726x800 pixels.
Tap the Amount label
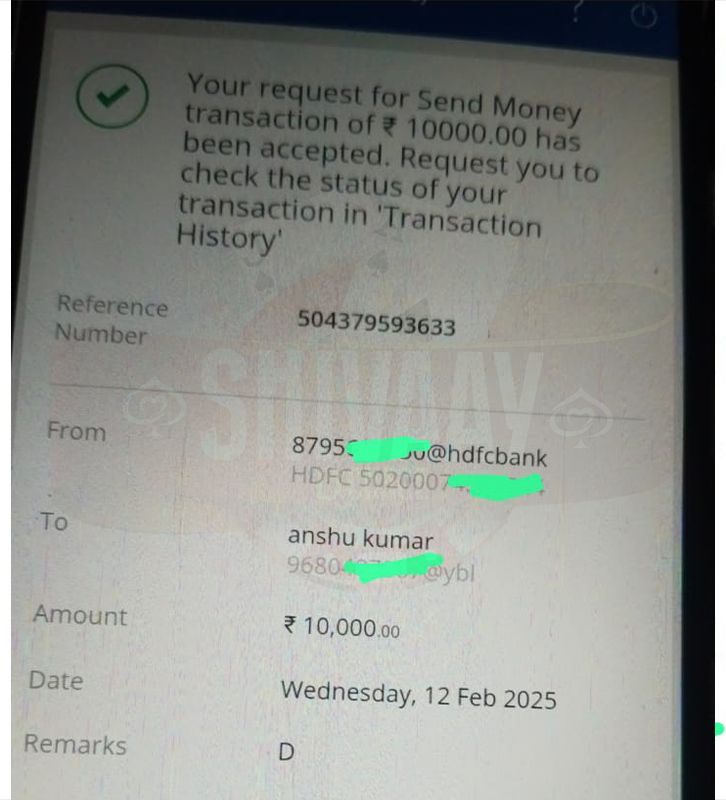point(80,615)
